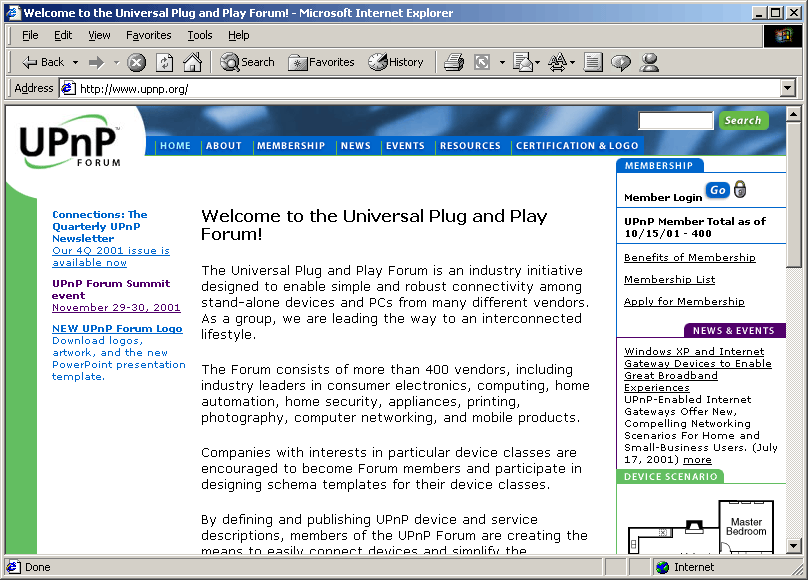Click the scrollbar down arrow

point(793,545)
